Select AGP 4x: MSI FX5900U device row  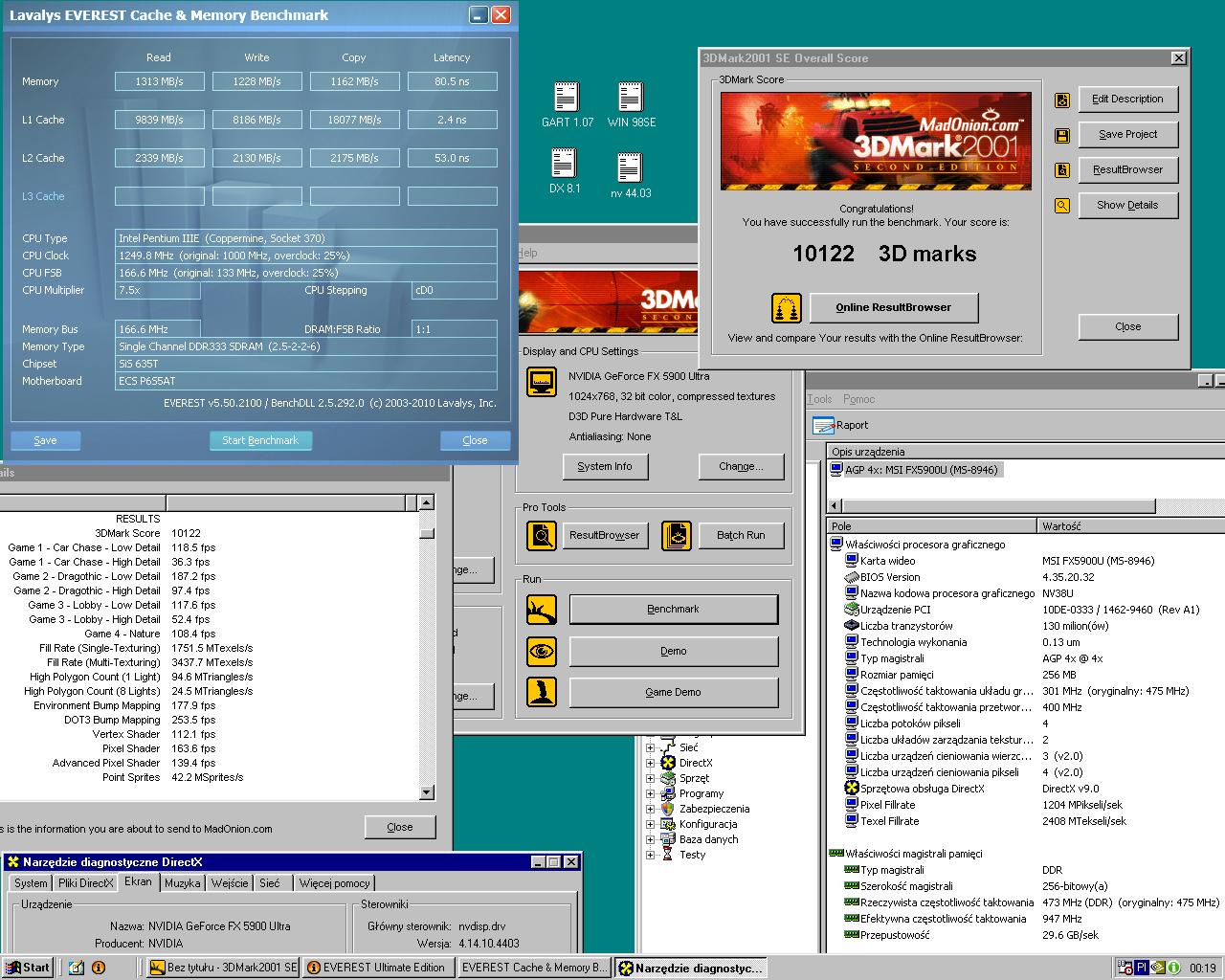915,470
